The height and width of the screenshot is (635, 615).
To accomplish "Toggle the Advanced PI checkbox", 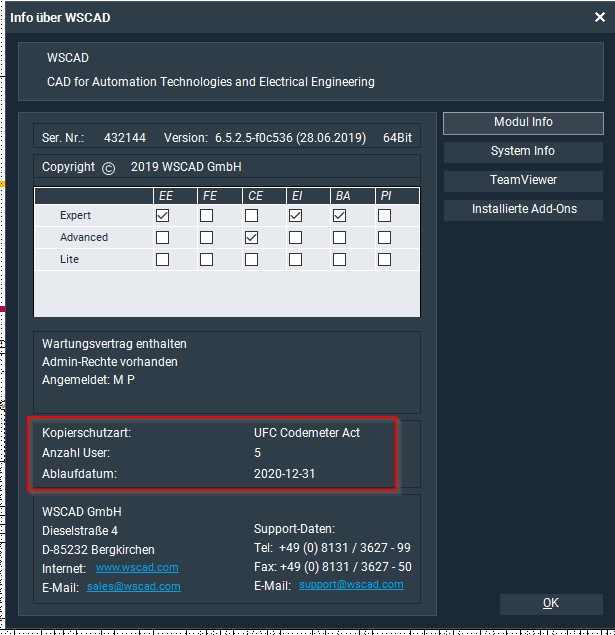I will pos(384,237).
